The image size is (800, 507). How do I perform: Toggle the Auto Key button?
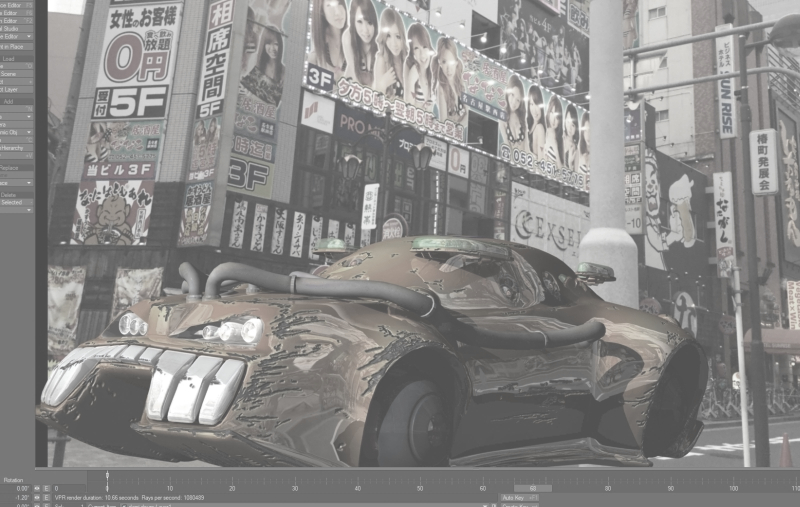(518, 497)
